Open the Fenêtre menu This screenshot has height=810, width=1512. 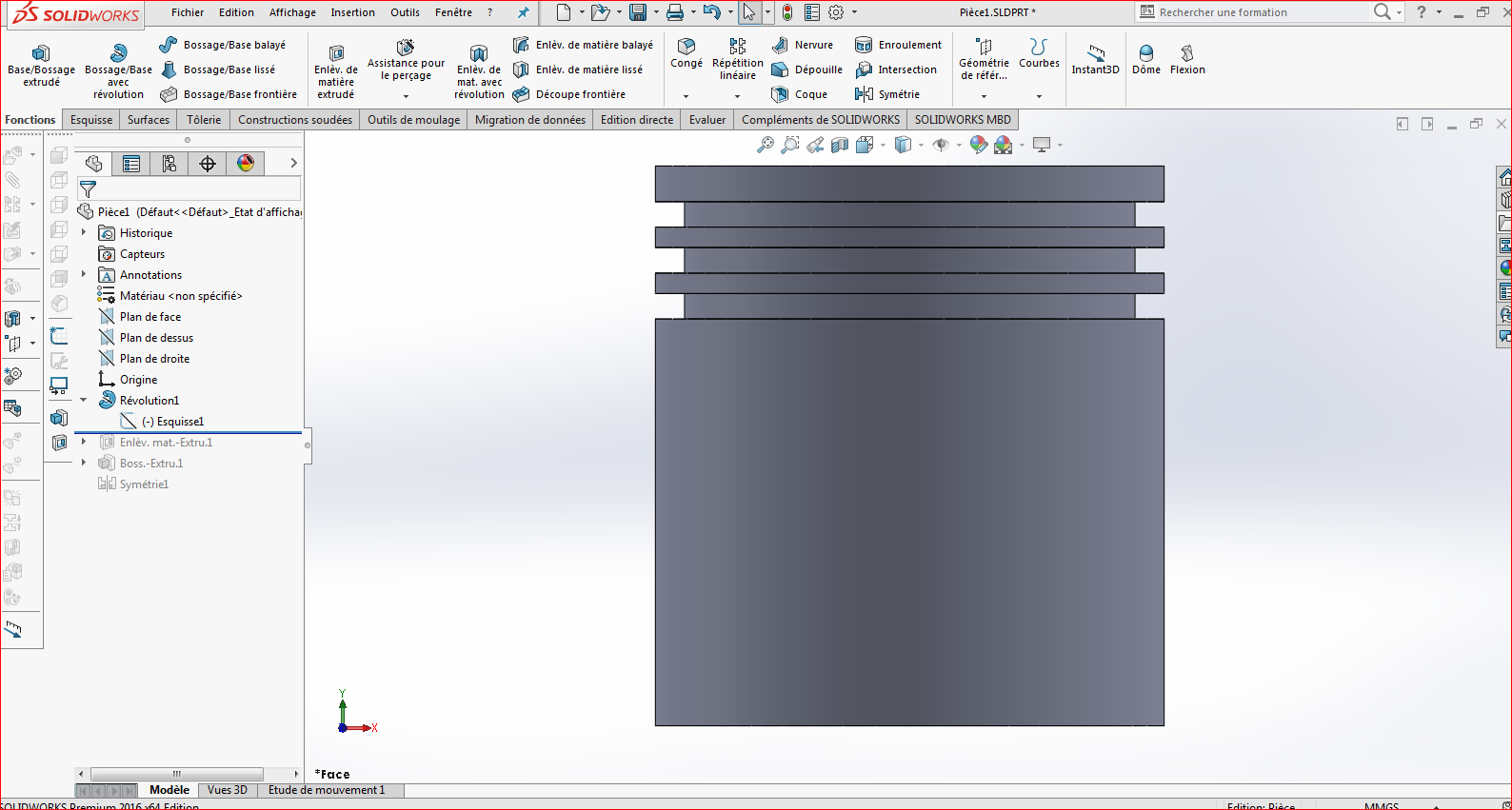pos(453,12)
